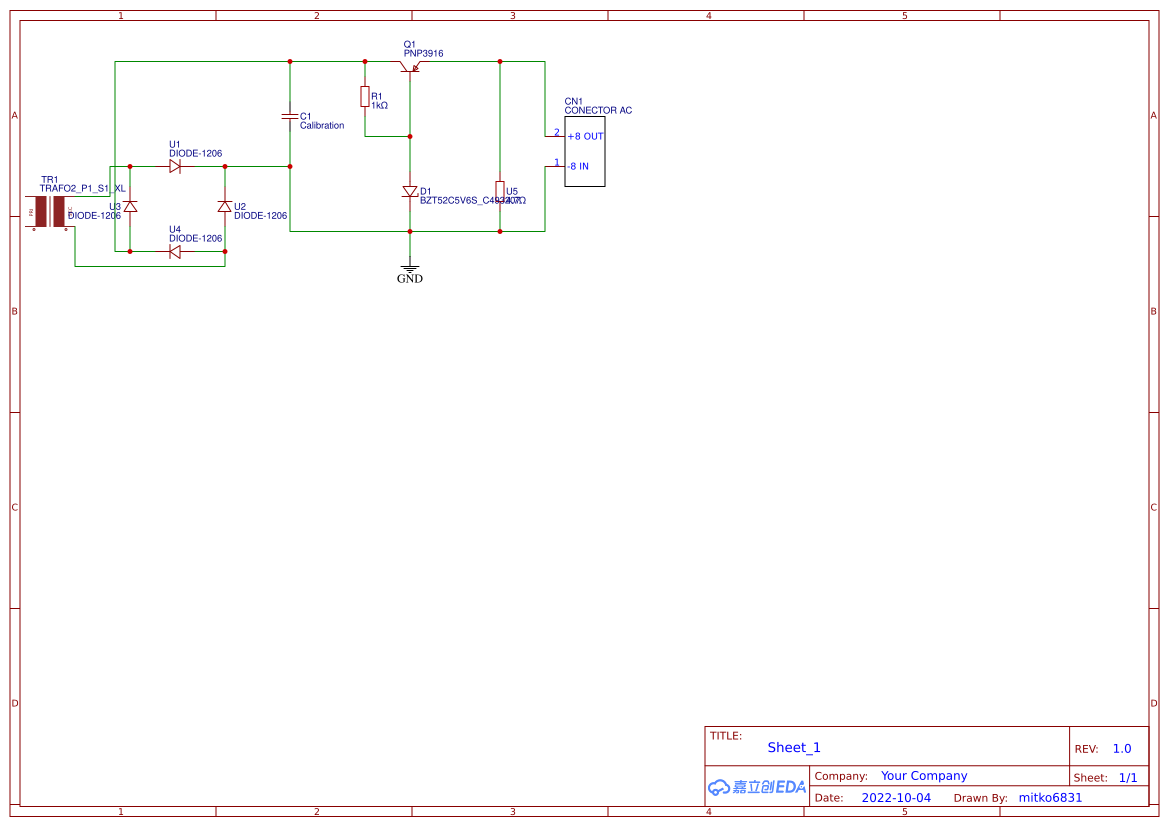Select the U4 diode symbol
1169x827 pixels.
click(x=175, y=252)
